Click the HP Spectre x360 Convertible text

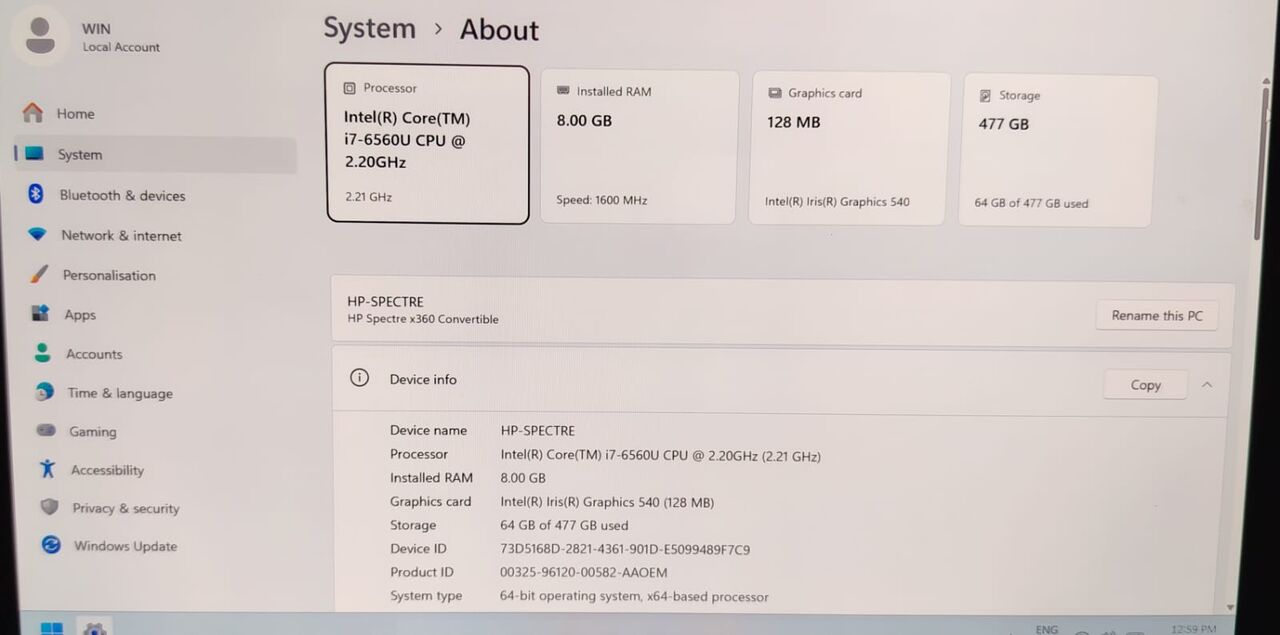pyautogui.click(x=423, y=319)
